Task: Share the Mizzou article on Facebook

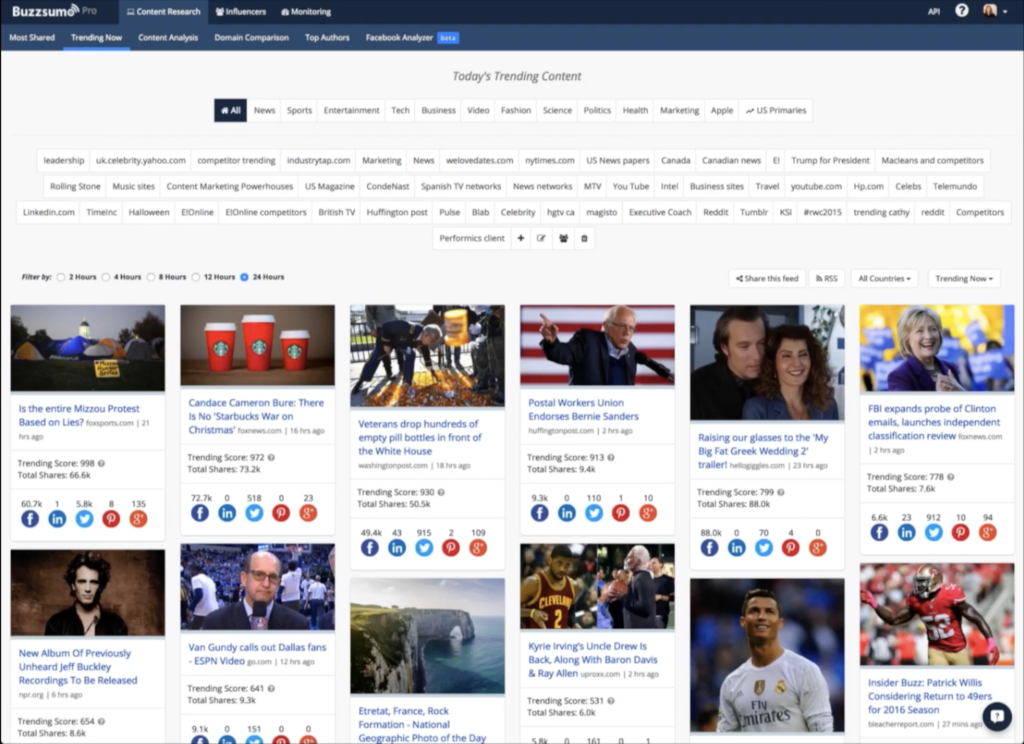Action: [x=30, y=518]
